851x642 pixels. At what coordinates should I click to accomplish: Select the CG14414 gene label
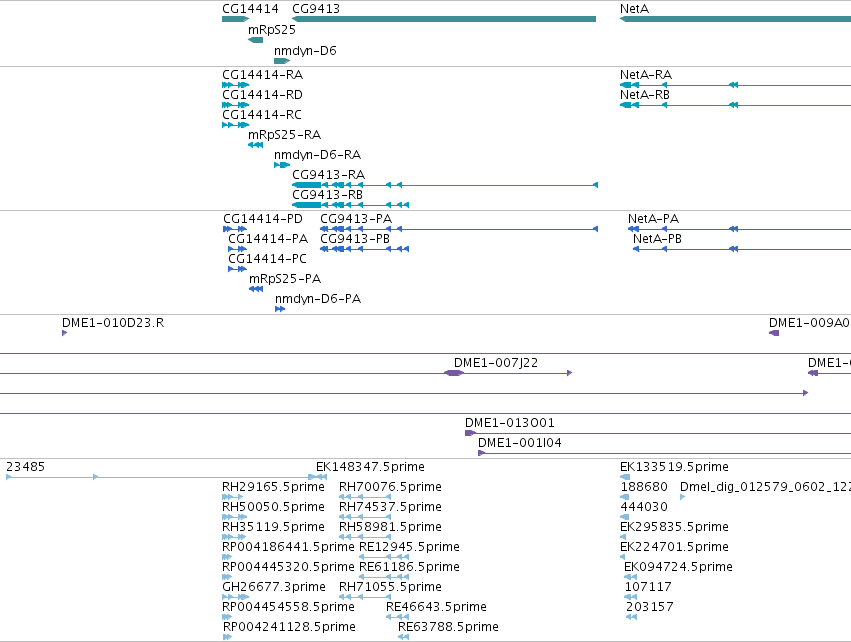coord(250,9)
